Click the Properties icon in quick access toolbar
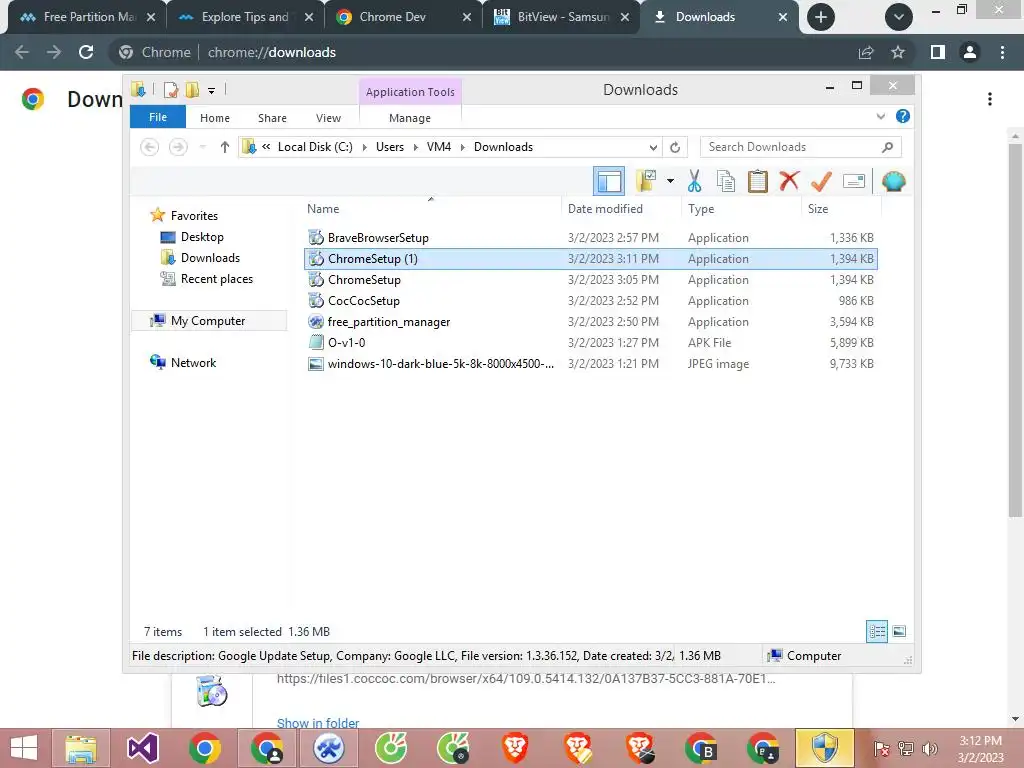 [170, 89]
